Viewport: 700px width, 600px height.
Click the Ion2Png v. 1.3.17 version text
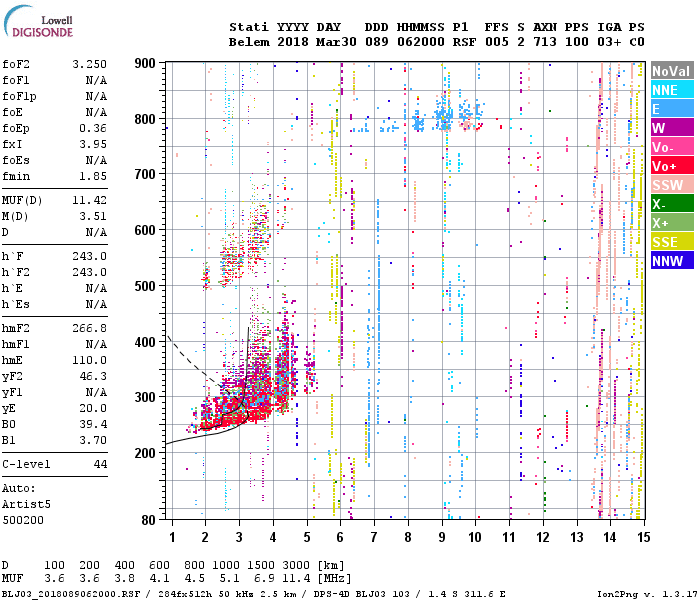[647, 594]
